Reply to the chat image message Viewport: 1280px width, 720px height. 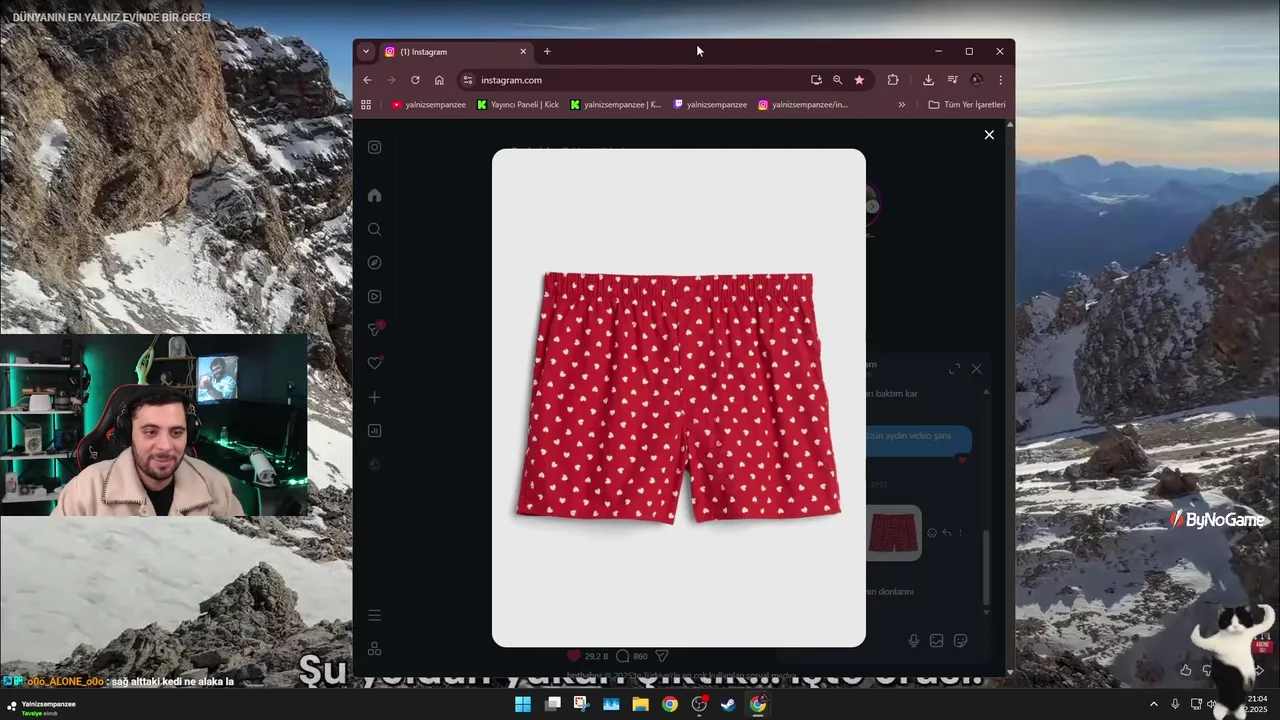[x=947, y=533]
